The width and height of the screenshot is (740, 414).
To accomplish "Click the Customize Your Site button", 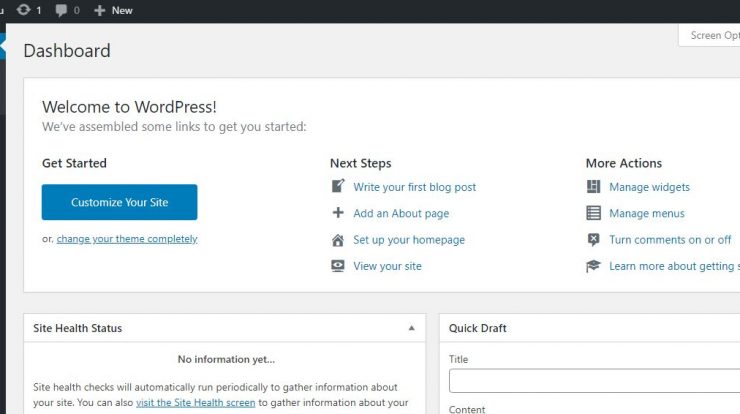I will pos(119,202).
